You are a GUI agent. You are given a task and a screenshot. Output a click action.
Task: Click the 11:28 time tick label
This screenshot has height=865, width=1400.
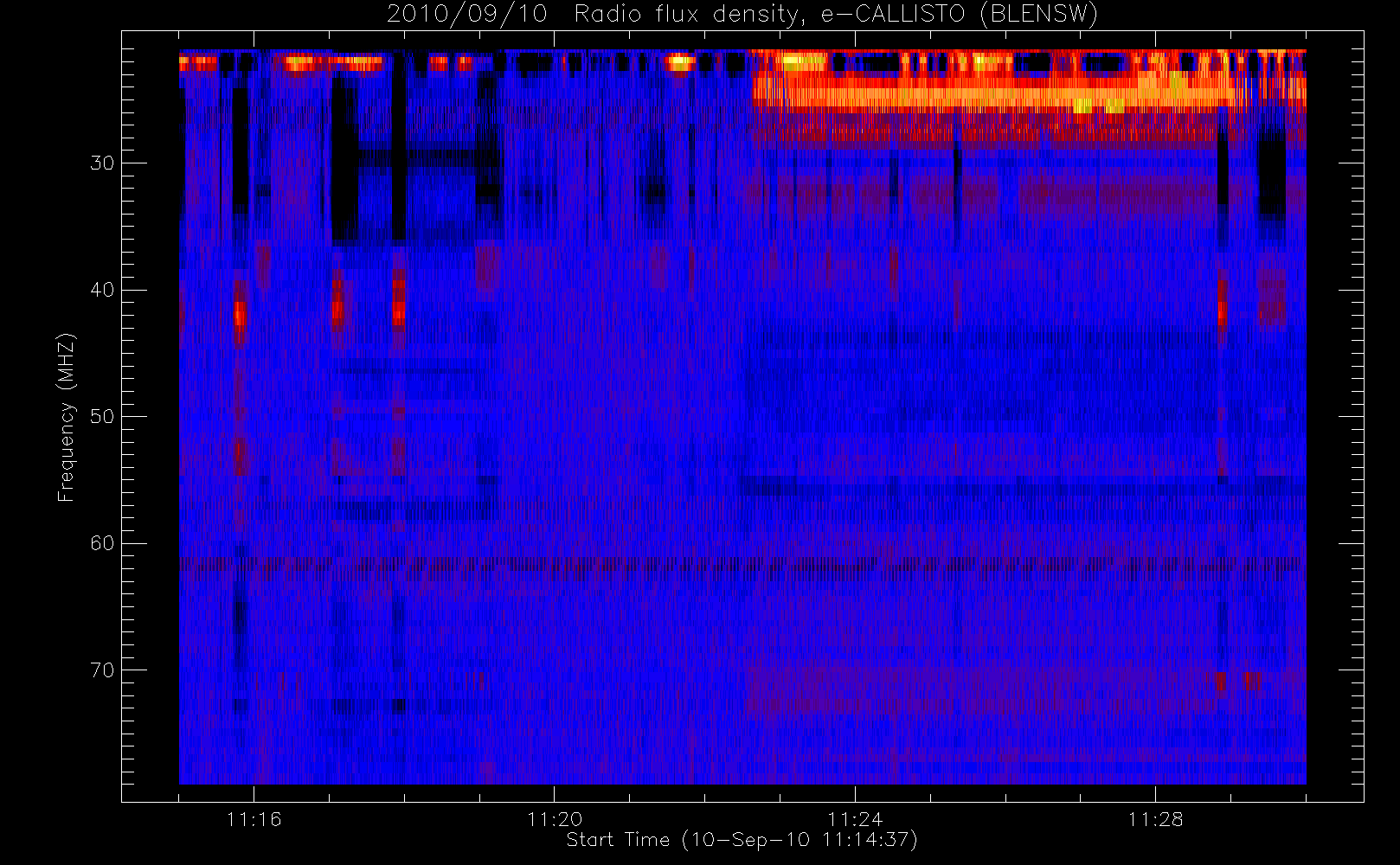pos(1155,818)
